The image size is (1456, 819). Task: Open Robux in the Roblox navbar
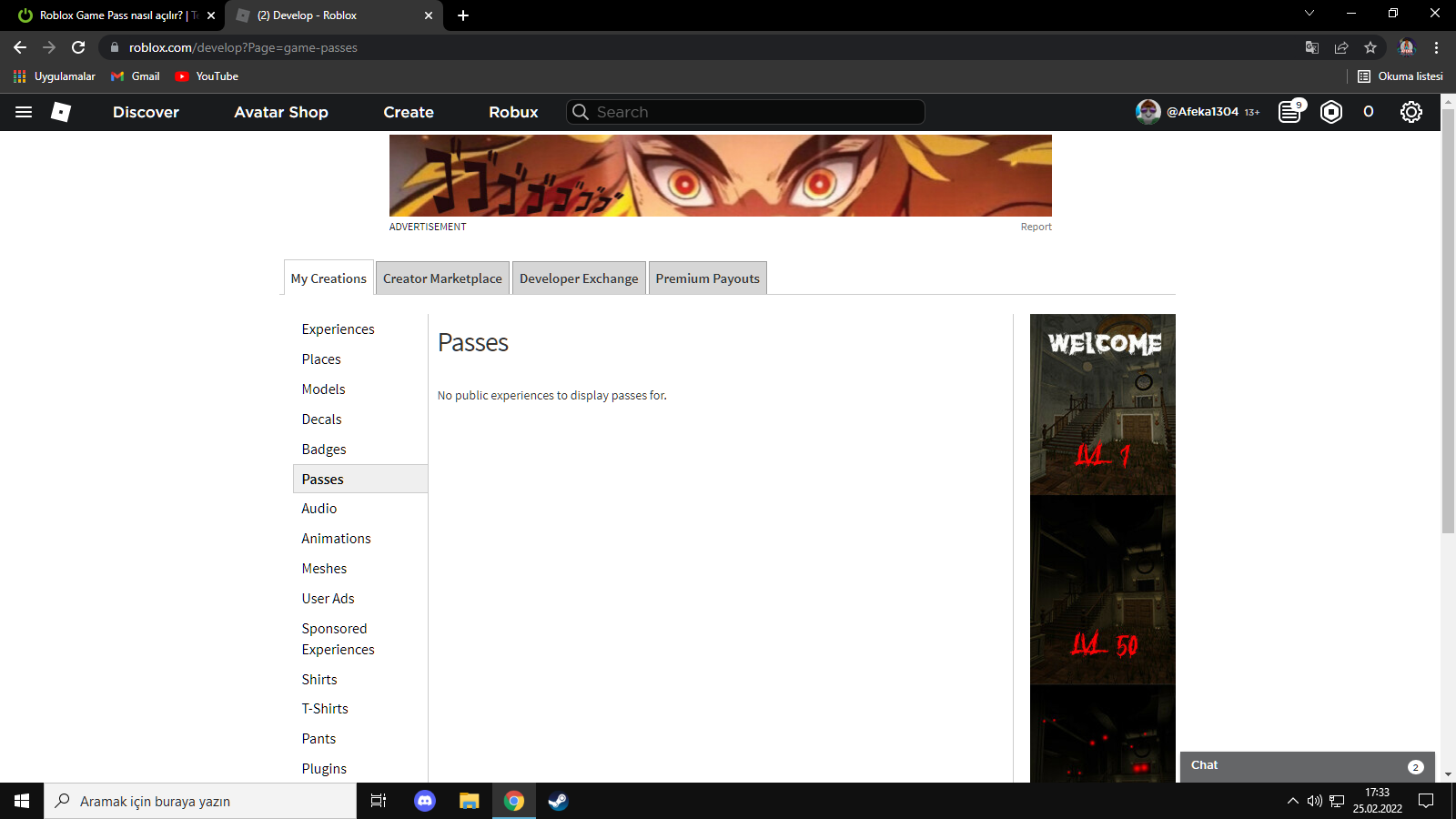513,112
